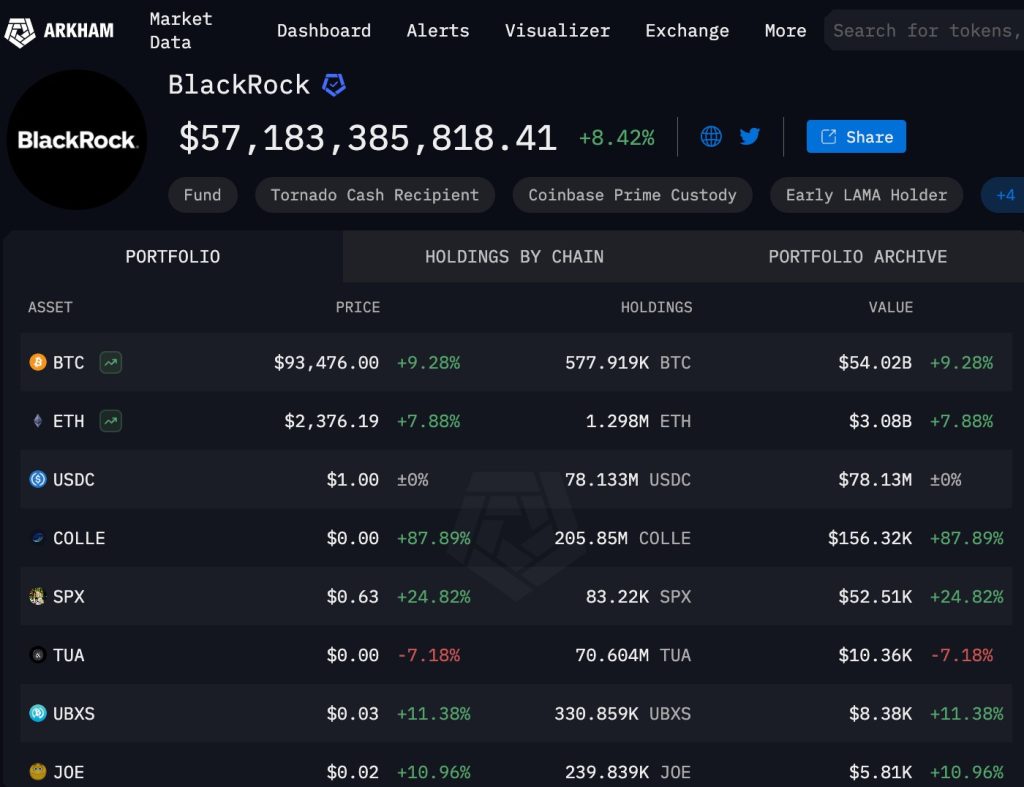Open the Tornado Cash Recipient tag
The image size is (1024, 787).
coord(374,195)
